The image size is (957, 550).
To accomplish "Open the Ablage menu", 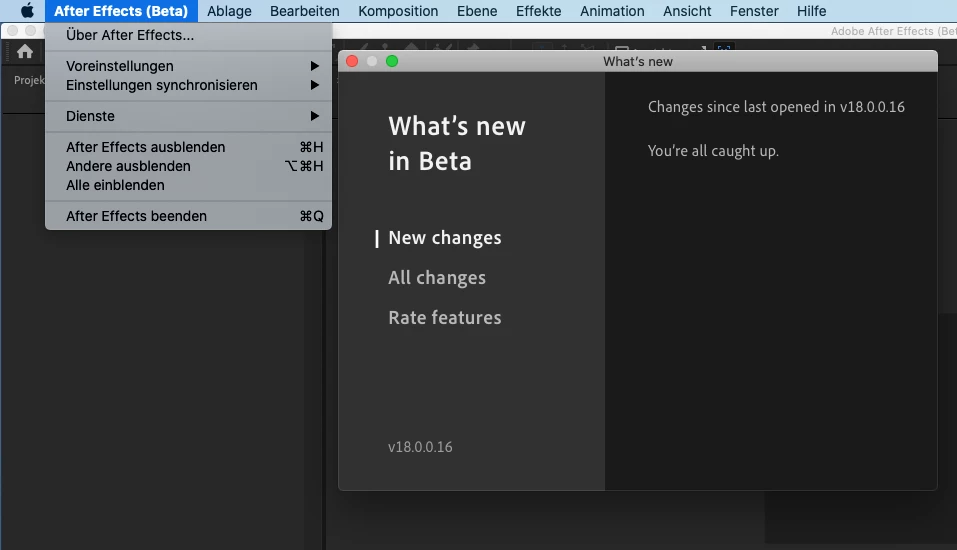I will pyautogui.click(x=229, y=11).
